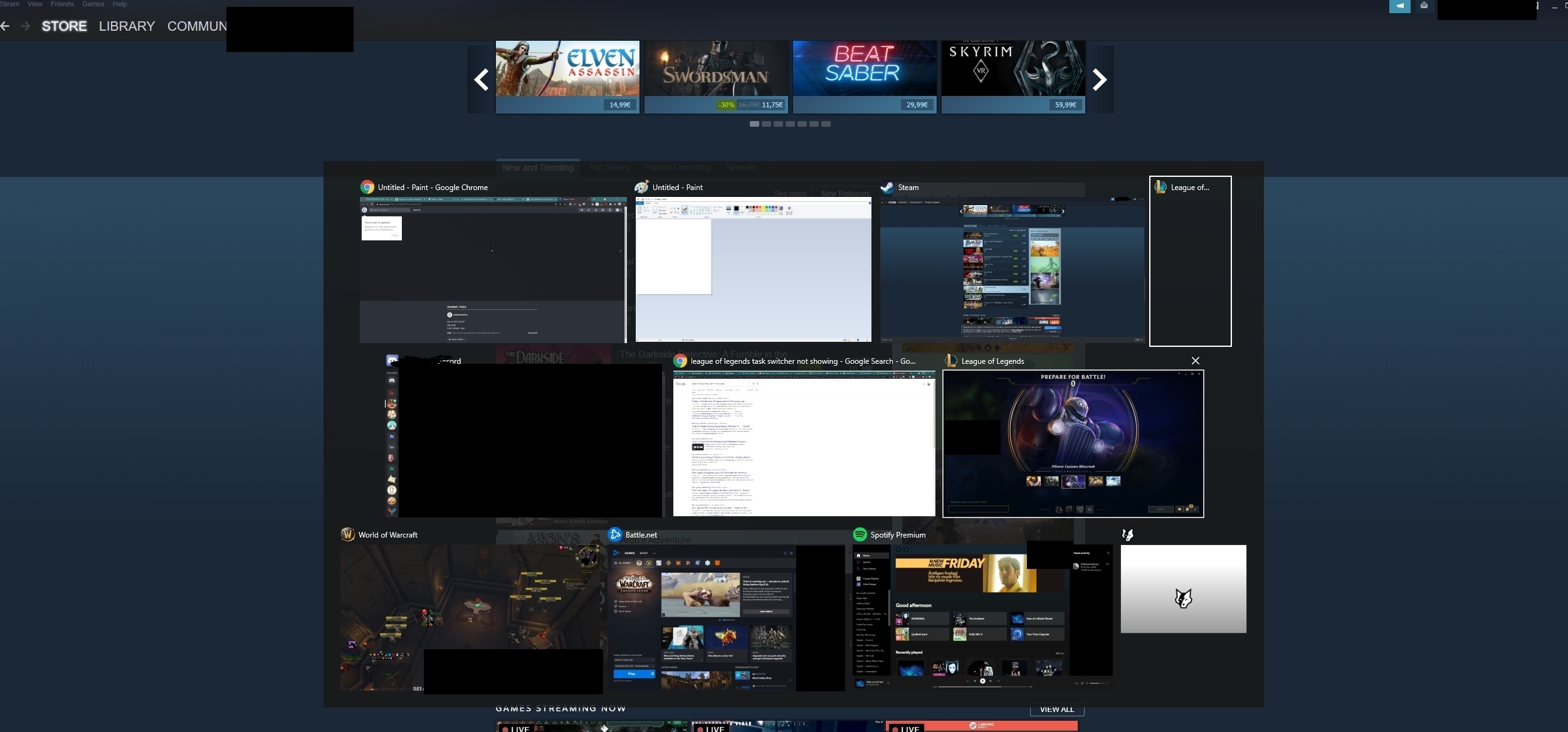Select the New Releases link
Screen dimensions: 1568x732
coord(843,193)
